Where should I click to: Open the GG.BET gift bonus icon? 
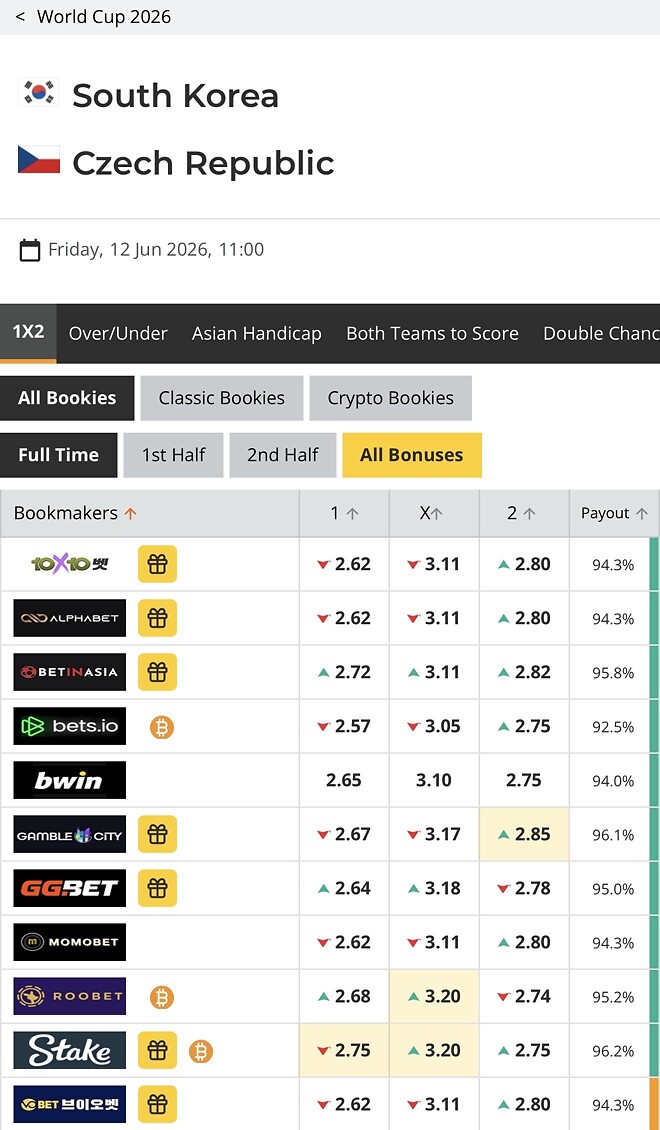157,888
